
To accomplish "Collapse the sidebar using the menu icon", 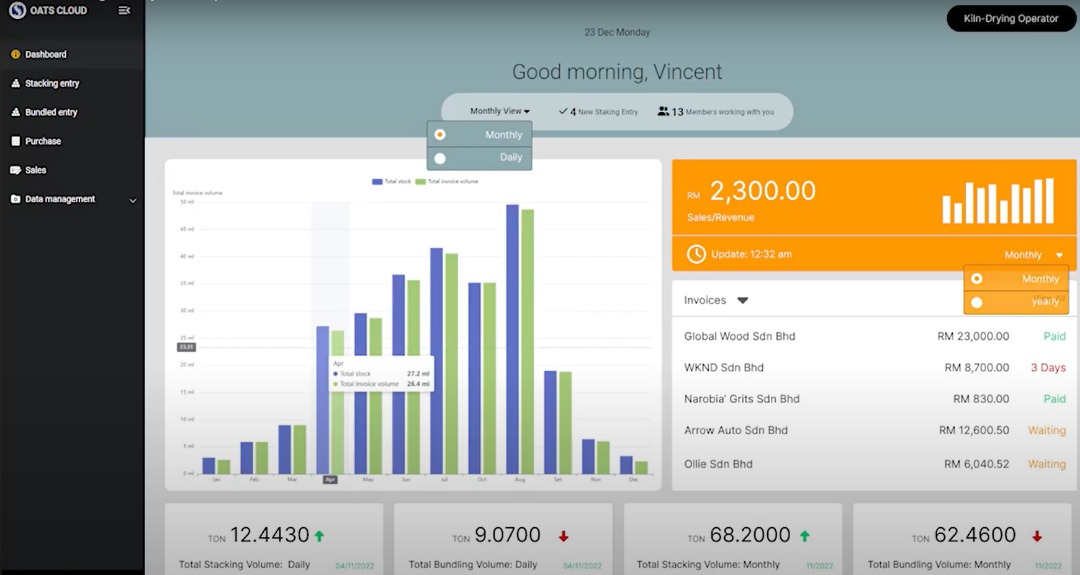I will [x=124, y=11].
